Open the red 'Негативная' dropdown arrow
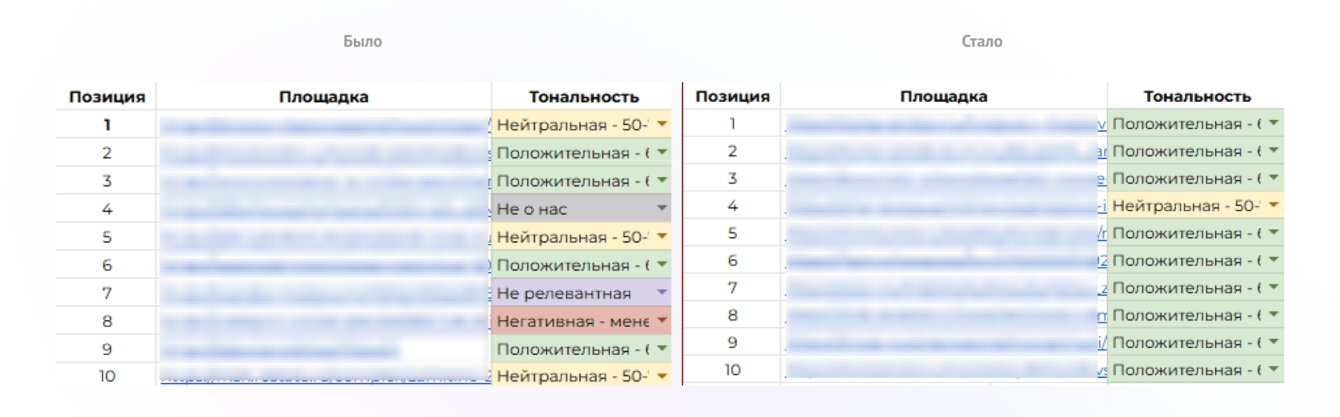This screenshot has width=1340, height=417. pyautogui.click(x=661, y=320)
